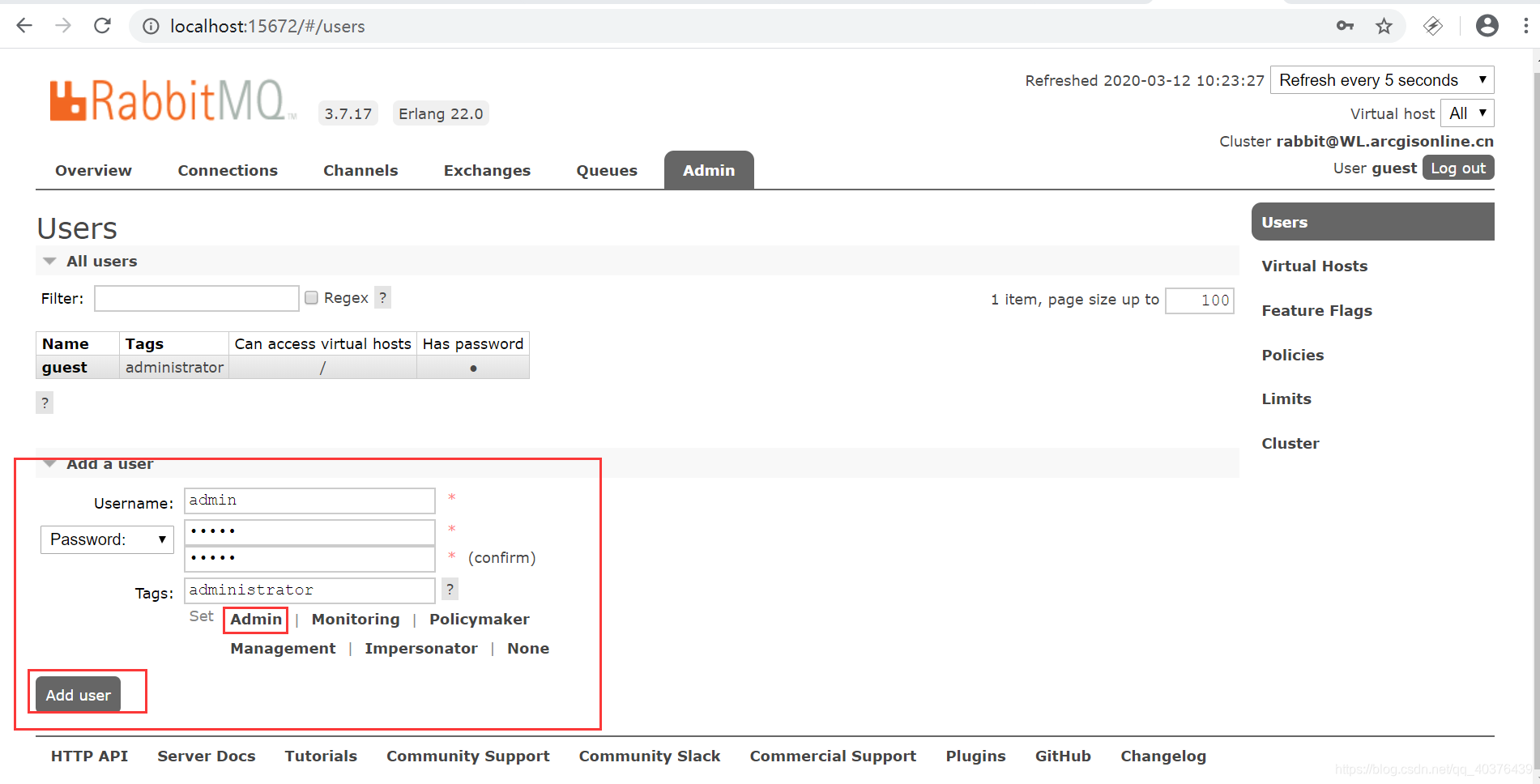Focus the Tags input field

point(309,590)
